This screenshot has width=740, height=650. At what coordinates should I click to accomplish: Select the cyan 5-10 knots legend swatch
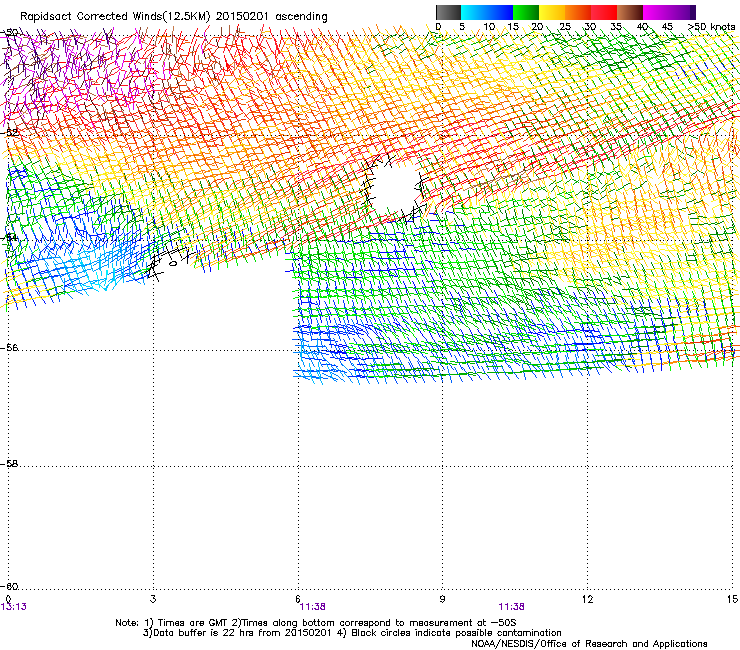coord(474,12)
